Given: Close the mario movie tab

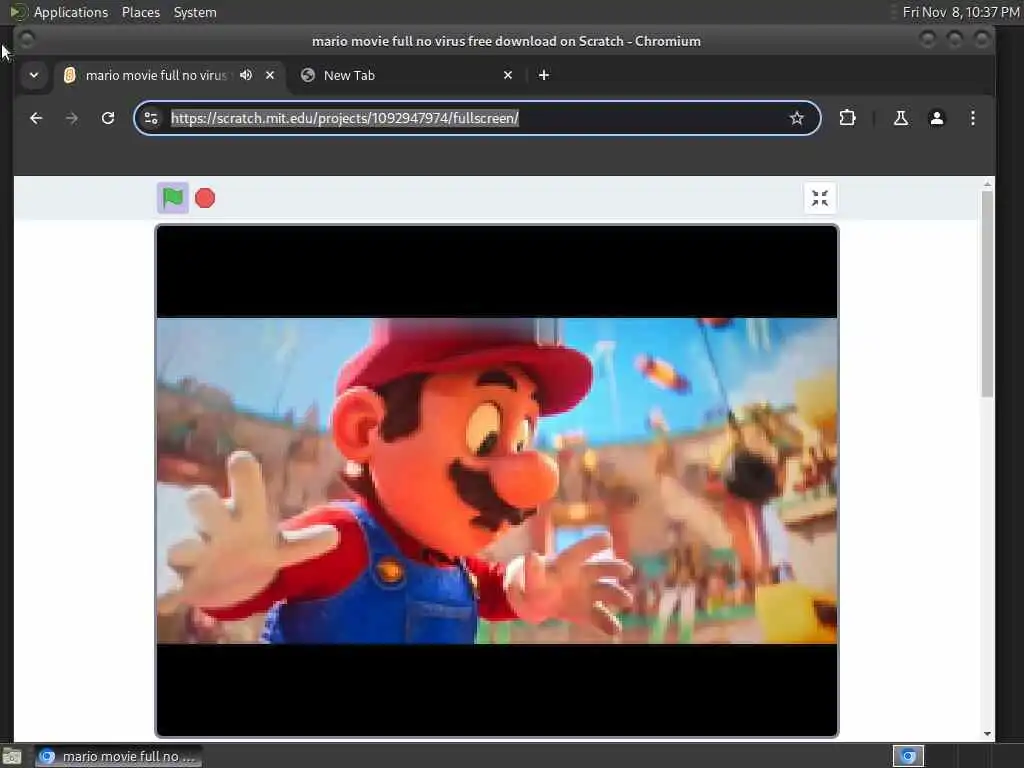Looking at the screenshot, I should click(x=270, y=75).
